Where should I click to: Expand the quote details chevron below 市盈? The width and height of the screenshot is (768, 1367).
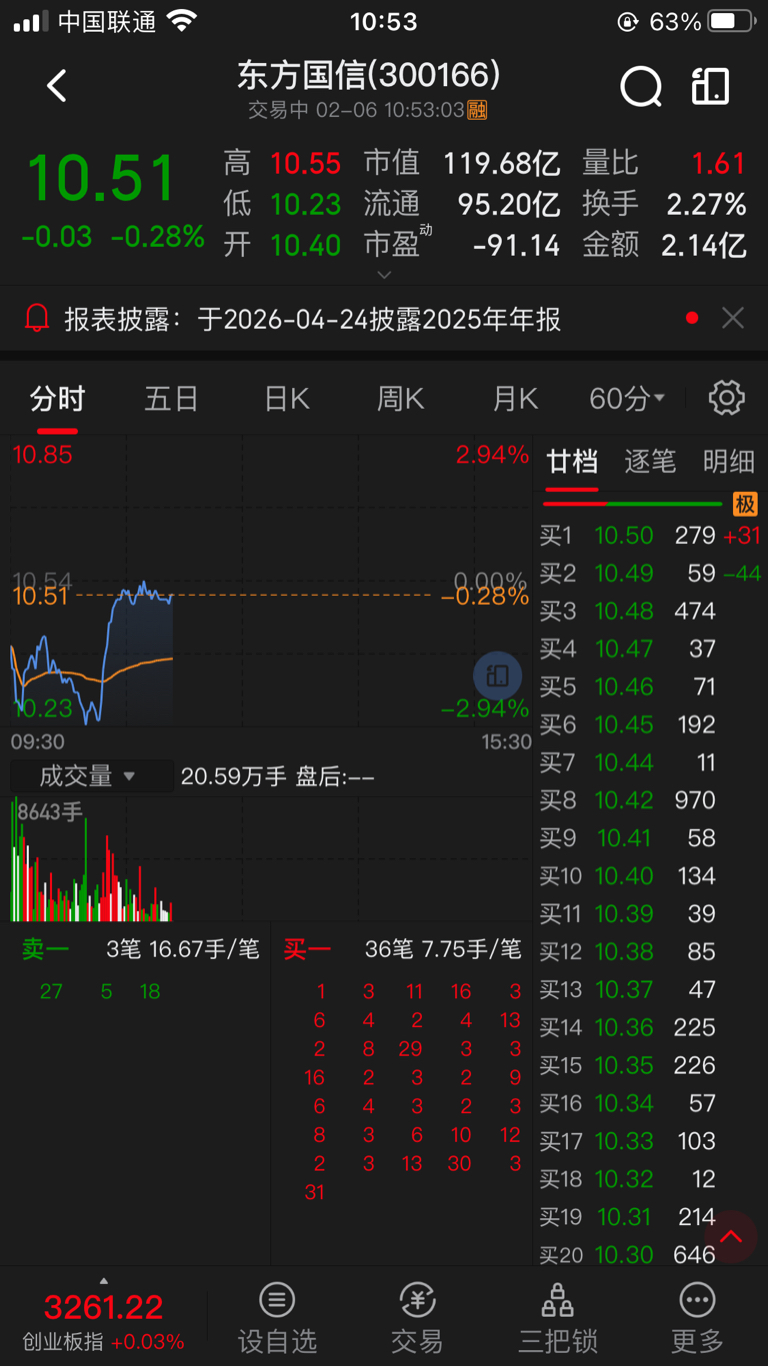pyautogui.click(x=384, y=274)
